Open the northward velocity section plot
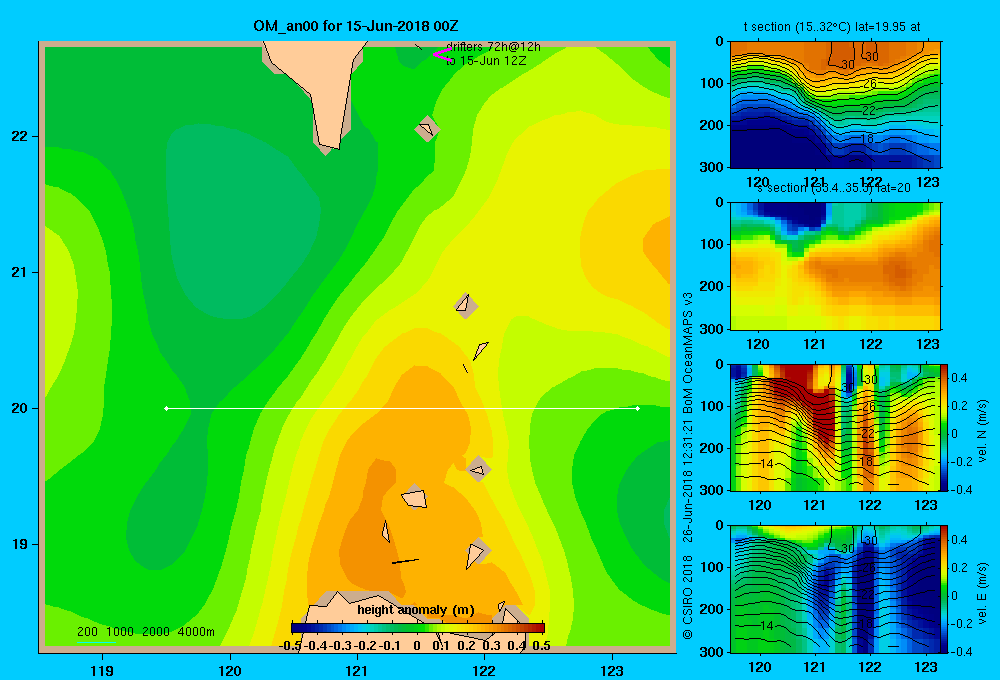Viewport: 1000px width, 680px height. coord(835,427)
